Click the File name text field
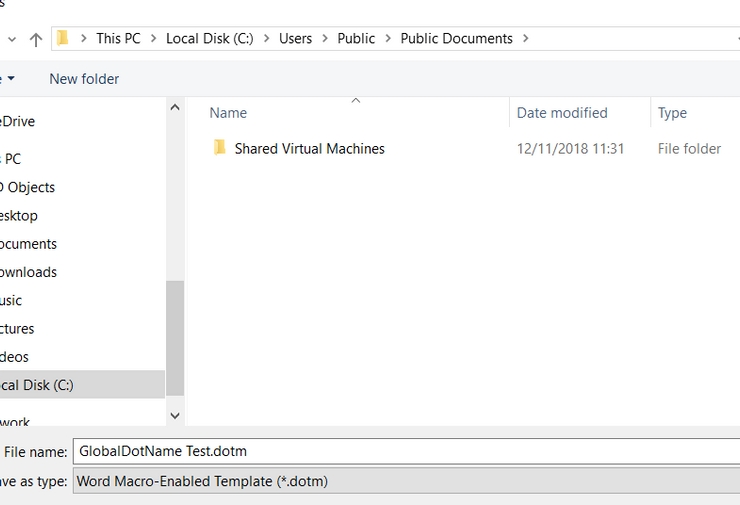This screenshot has height=505, width=740. (405, 452)
